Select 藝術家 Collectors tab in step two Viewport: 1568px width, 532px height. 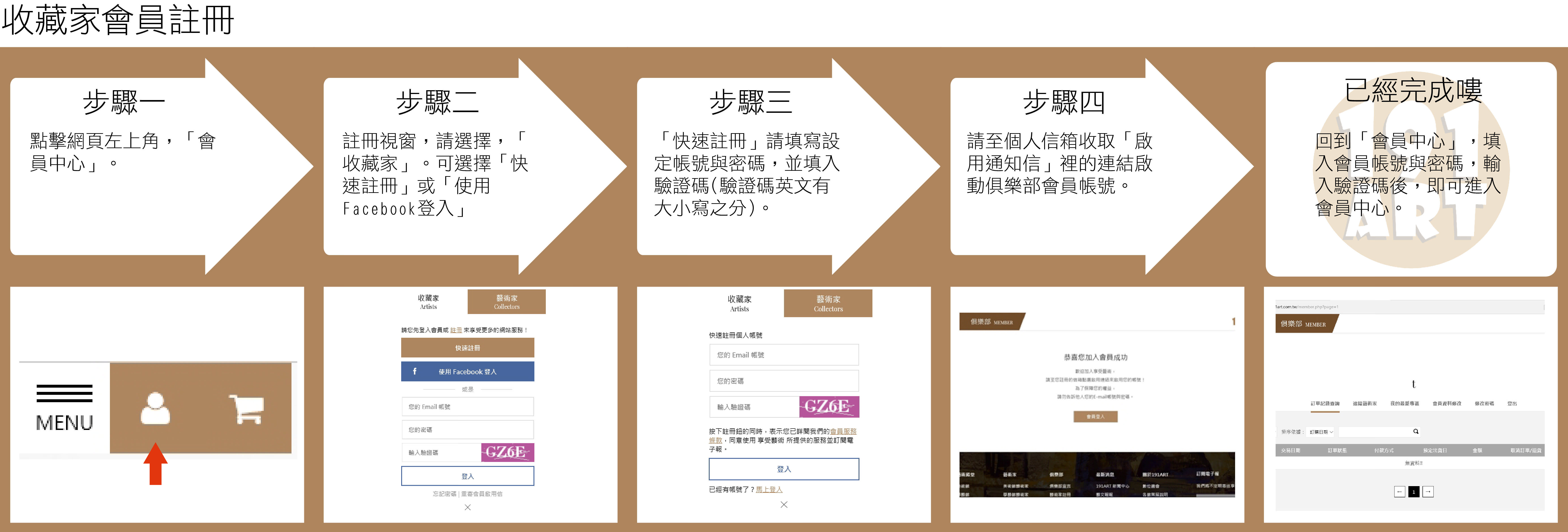pyautogui.click(x=506, y=302)
